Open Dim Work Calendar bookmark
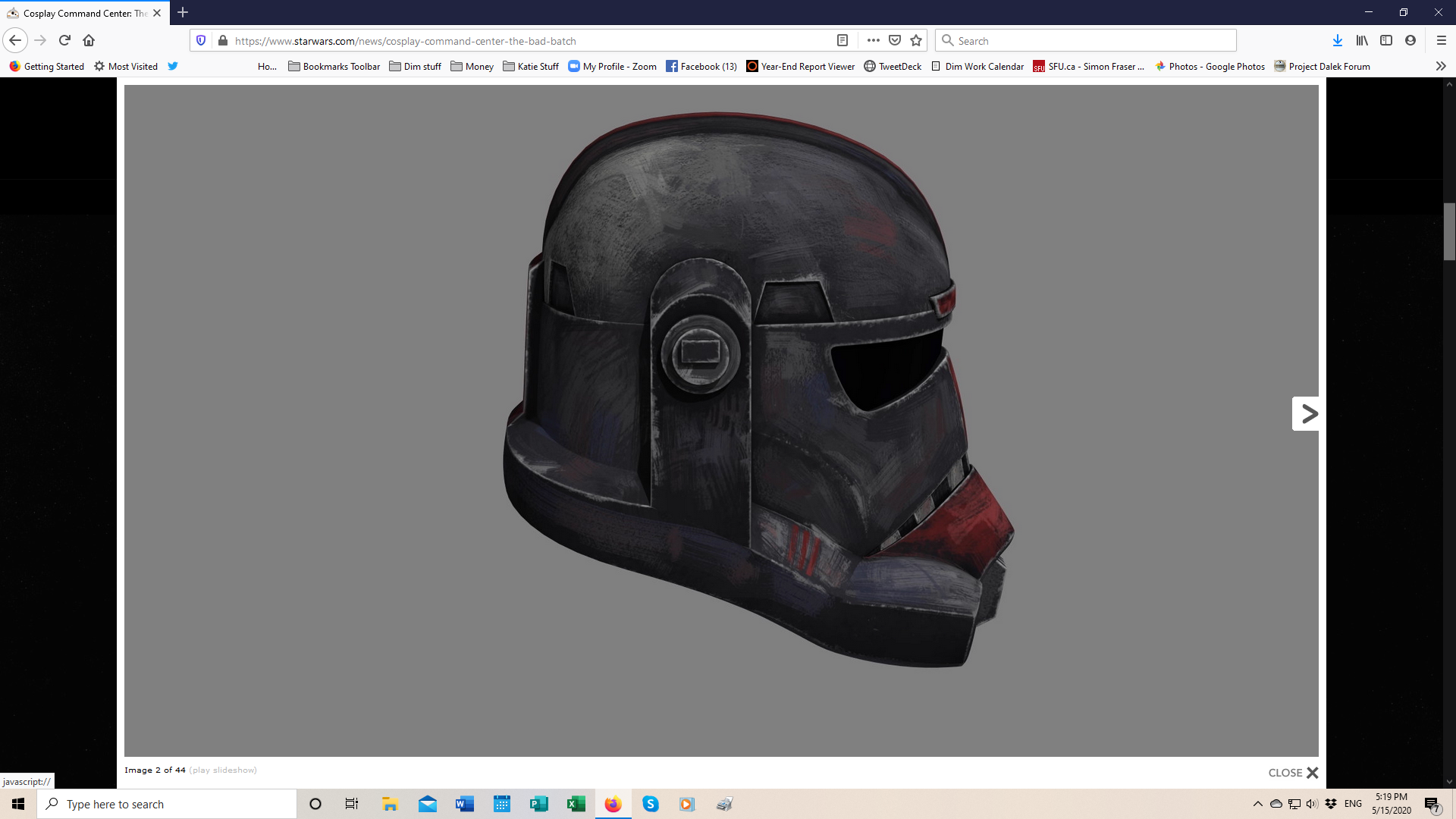Image resolution: width=1456 pixels, height=819 pixels. tap(977, 66)
